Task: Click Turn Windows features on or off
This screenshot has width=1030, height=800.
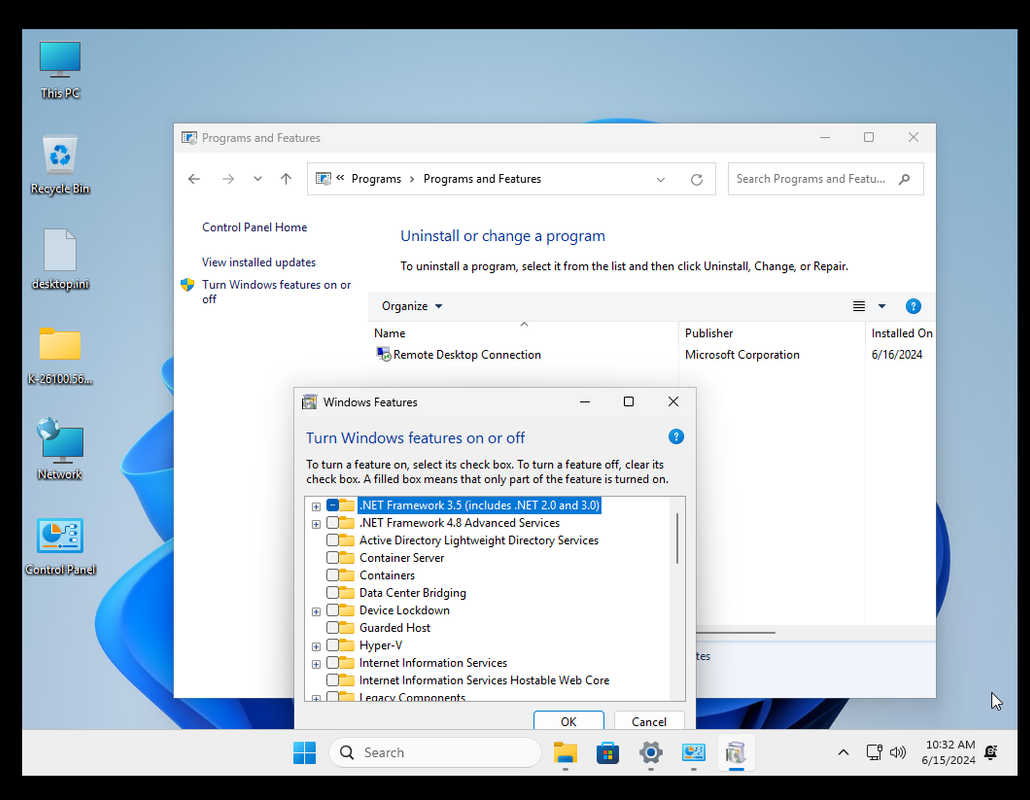Action: click(x=277, y=292)
